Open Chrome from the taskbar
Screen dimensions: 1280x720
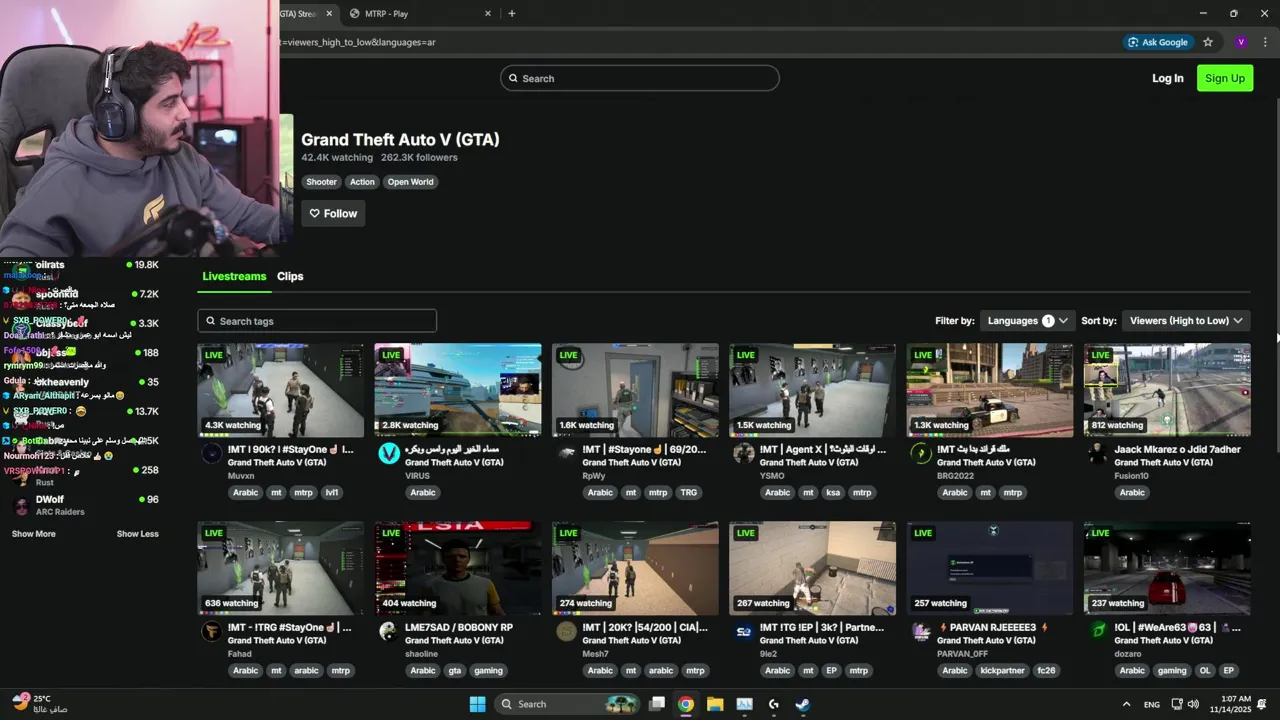(685, 704)
